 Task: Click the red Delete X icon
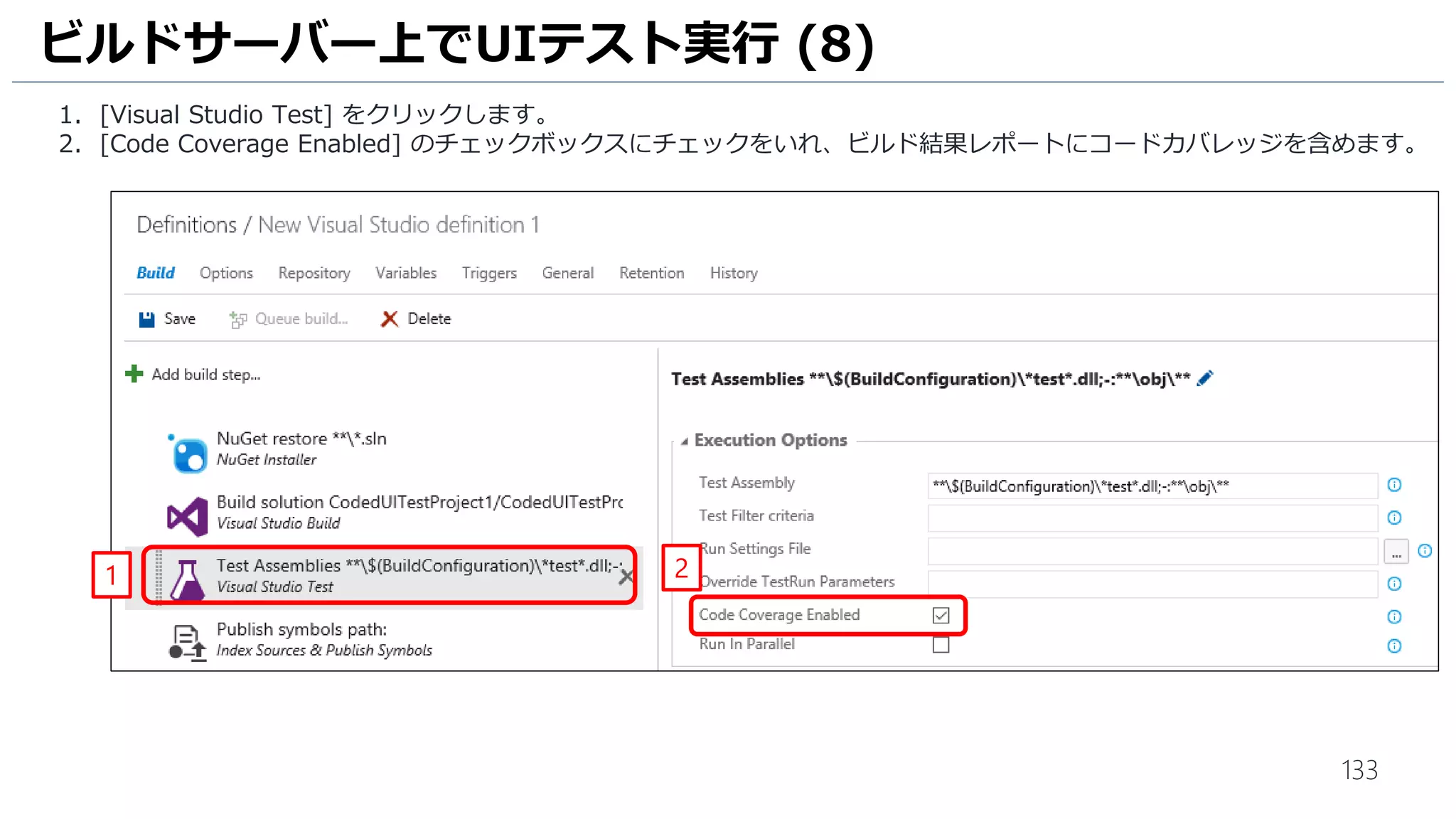(389, 319)
